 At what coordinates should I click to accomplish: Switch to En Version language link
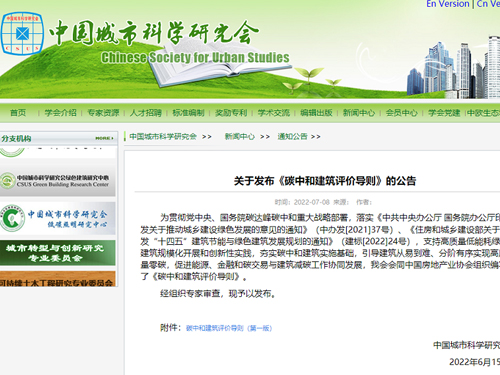(448, 4)
